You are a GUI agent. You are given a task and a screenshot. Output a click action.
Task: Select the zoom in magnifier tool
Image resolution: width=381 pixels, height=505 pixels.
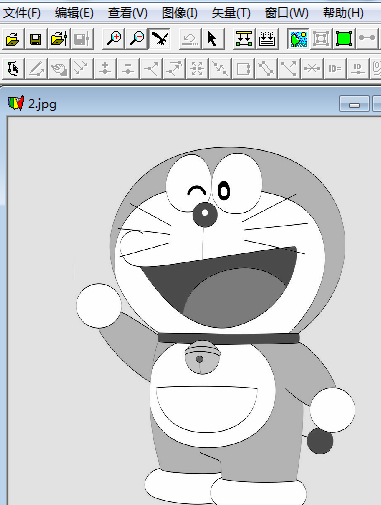point(114,39)
